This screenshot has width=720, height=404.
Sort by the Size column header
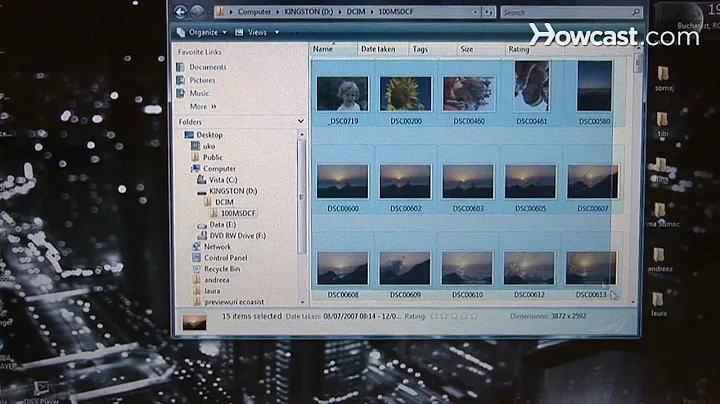[480, 49]
